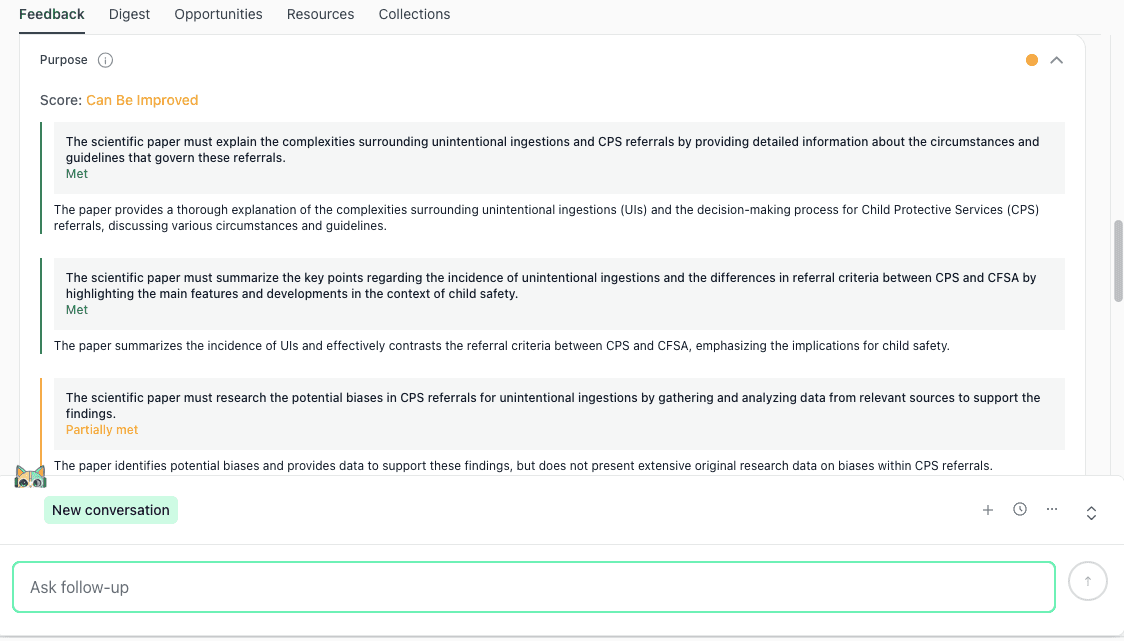Open the Opportunities tab
Screen dimensions: 1124x641
[x=218, y=14]
